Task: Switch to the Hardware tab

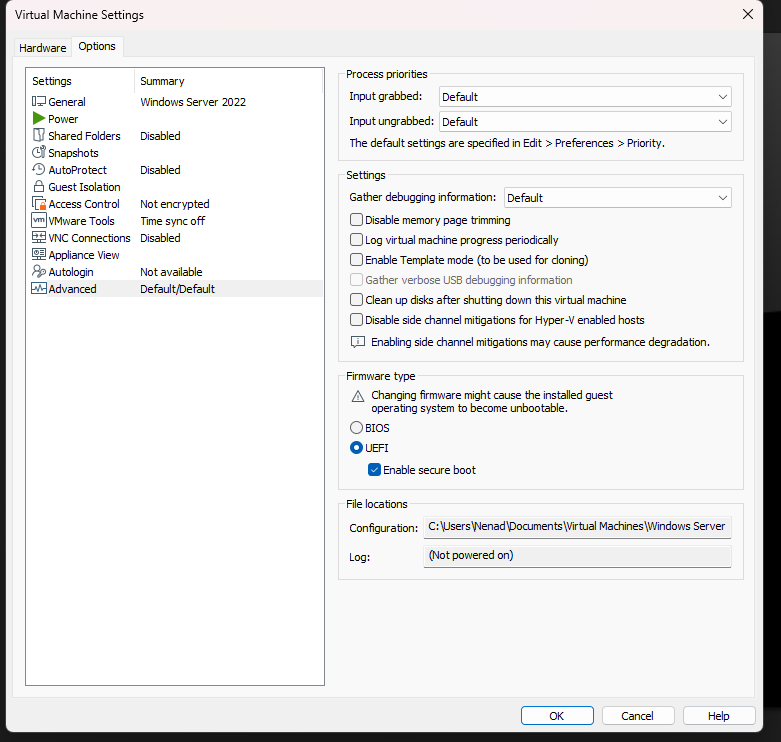Action: (42, 48)
